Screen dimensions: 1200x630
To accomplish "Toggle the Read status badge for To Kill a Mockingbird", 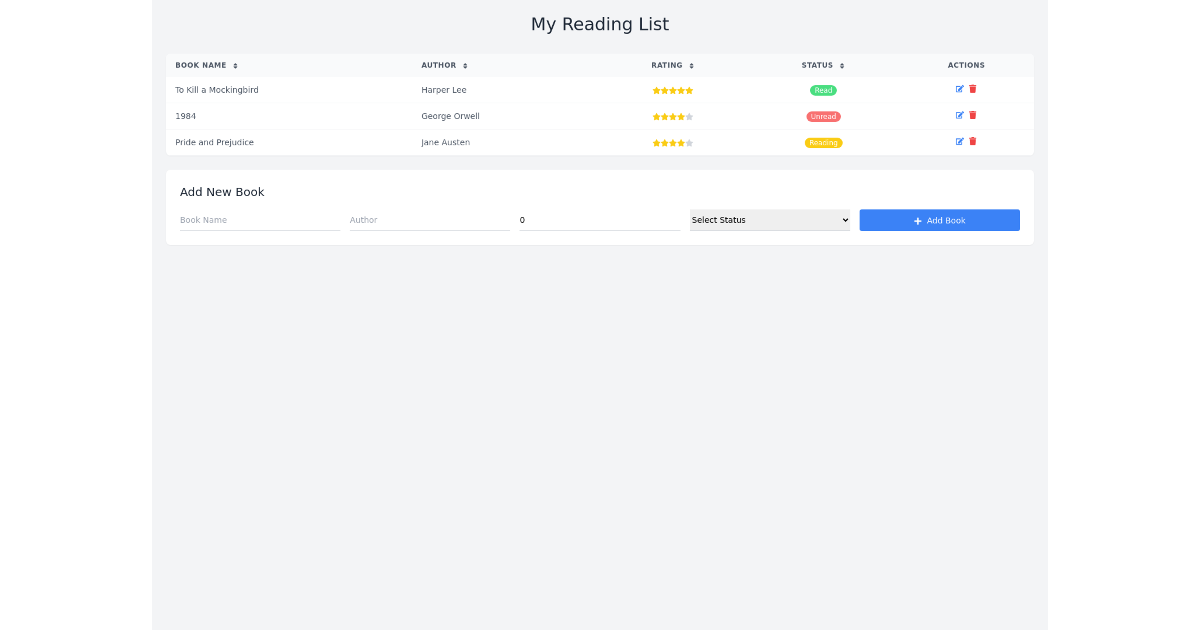I will coord(822,90).
